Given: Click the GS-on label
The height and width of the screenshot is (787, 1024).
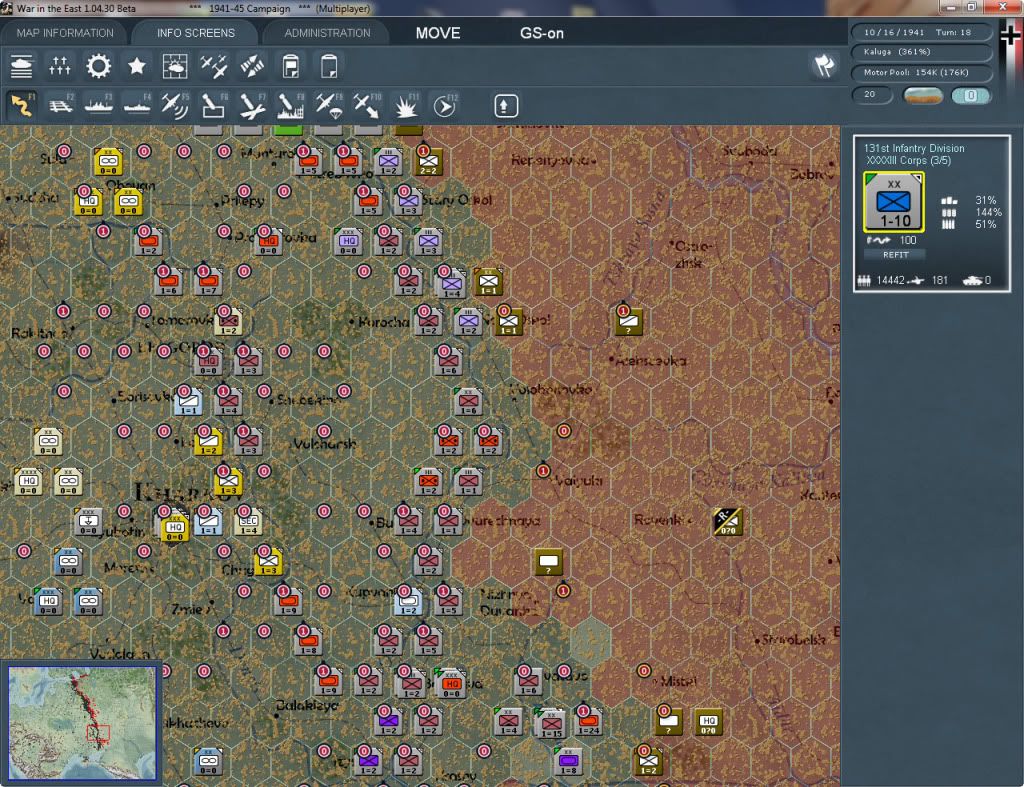Looking at the screenshot, I should coord(541,33).
